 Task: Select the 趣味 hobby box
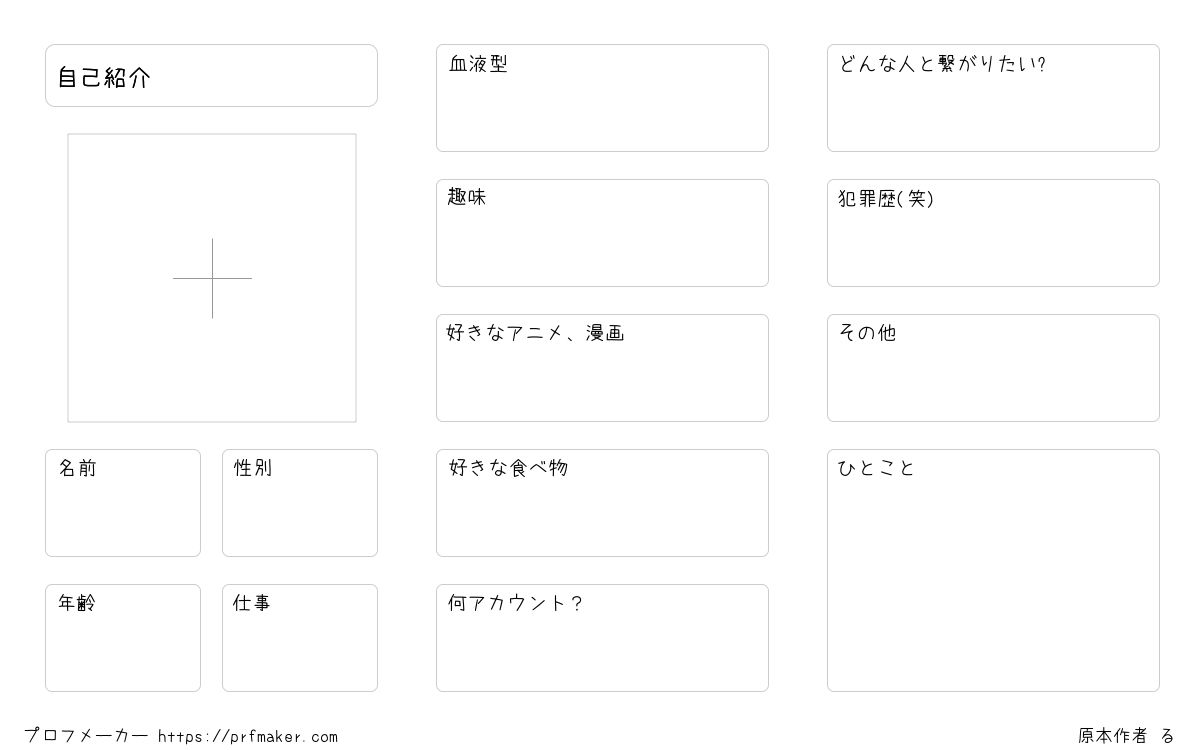click(602, 233)
